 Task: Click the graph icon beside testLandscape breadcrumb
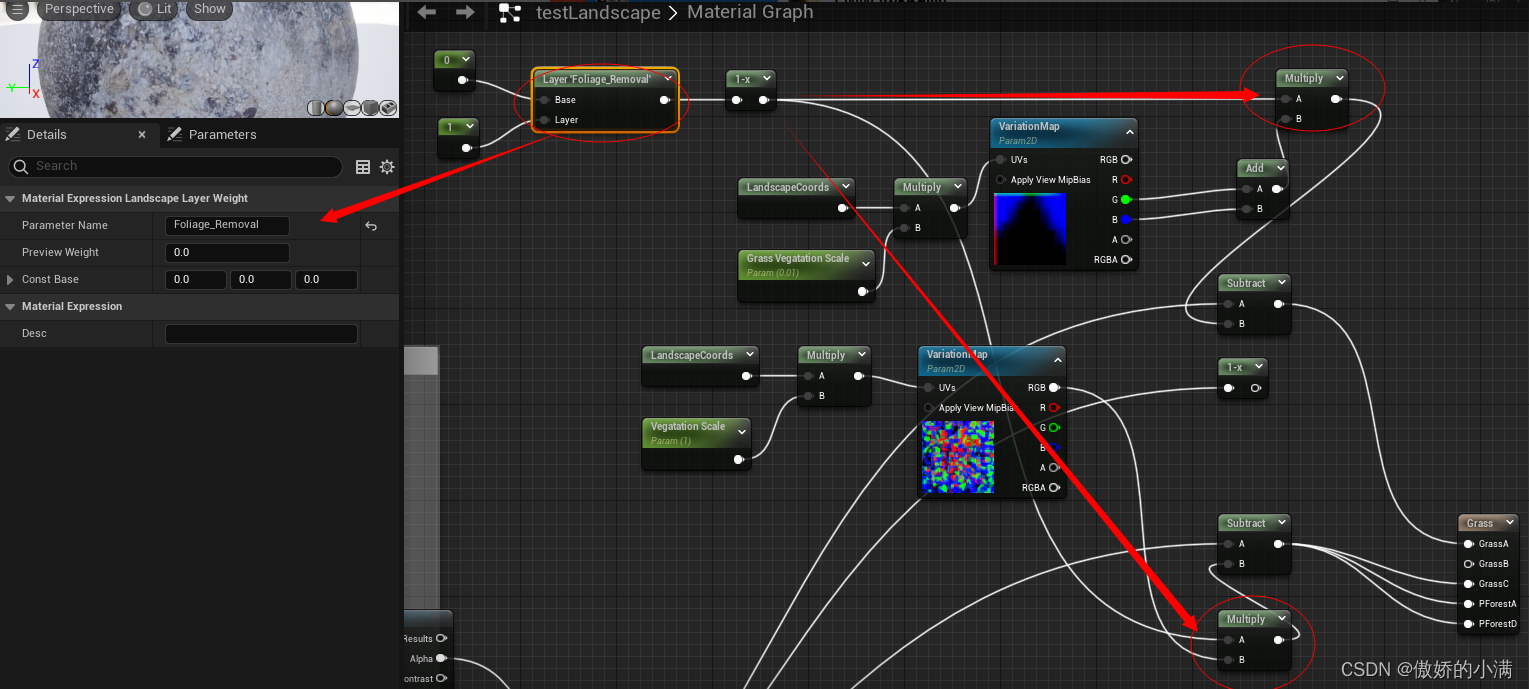[510, 13]
